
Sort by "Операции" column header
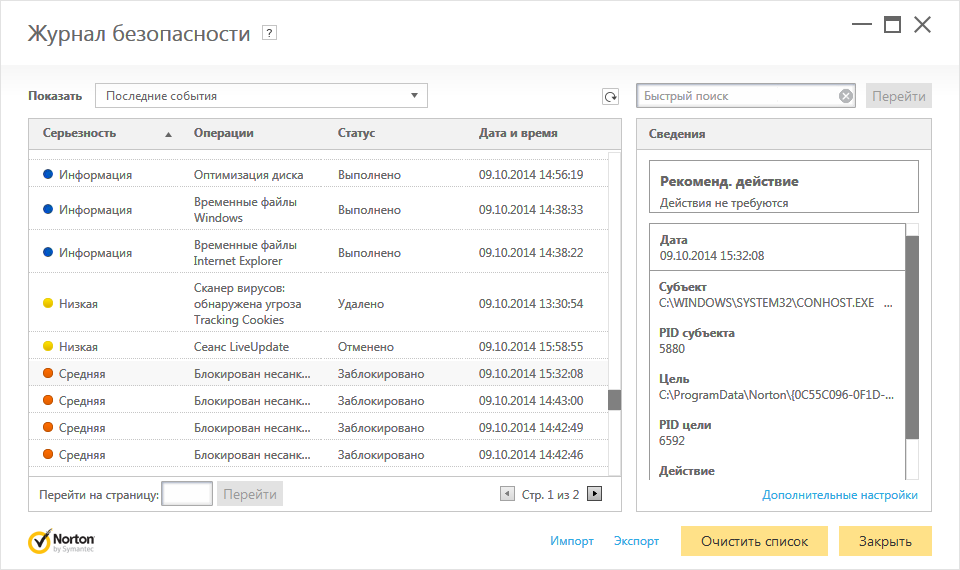click(223, 133)
